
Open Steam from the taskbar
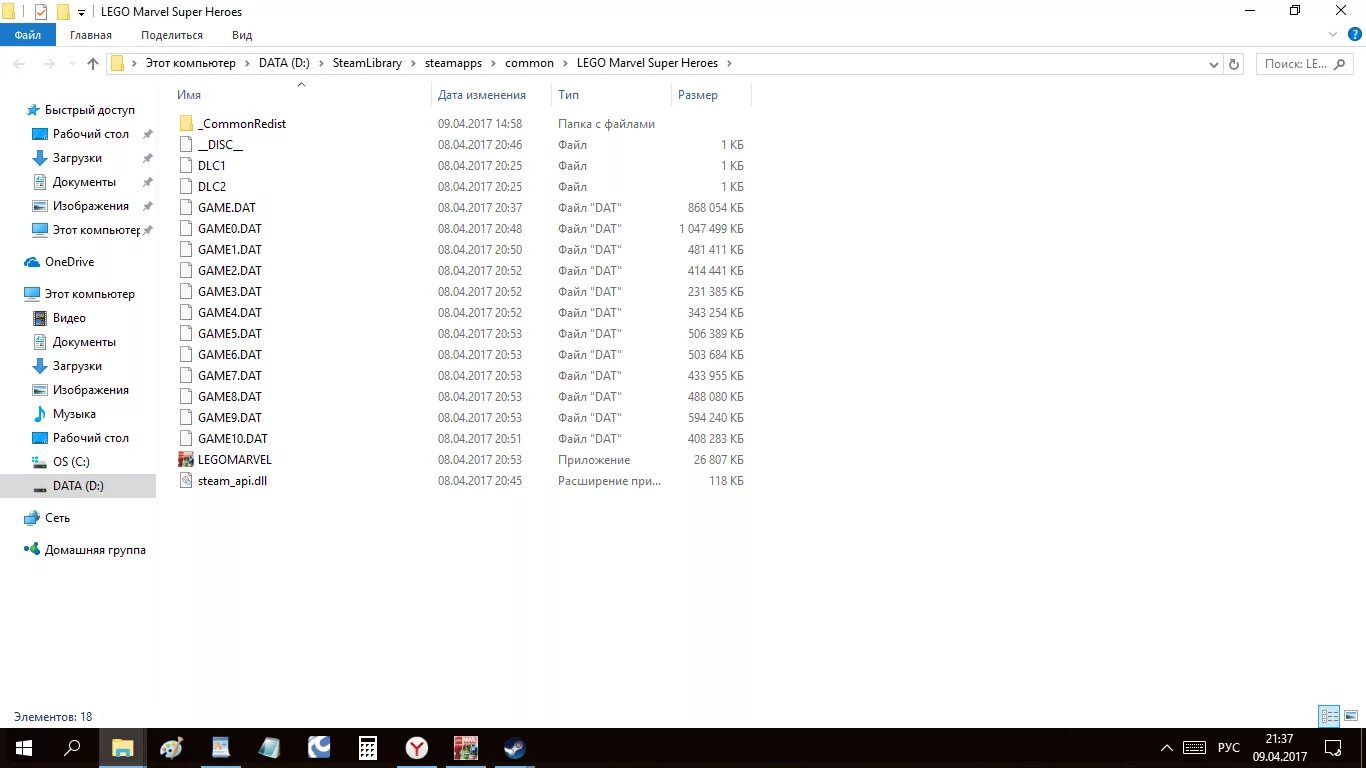pyautogui.click(x=515, y=748)
